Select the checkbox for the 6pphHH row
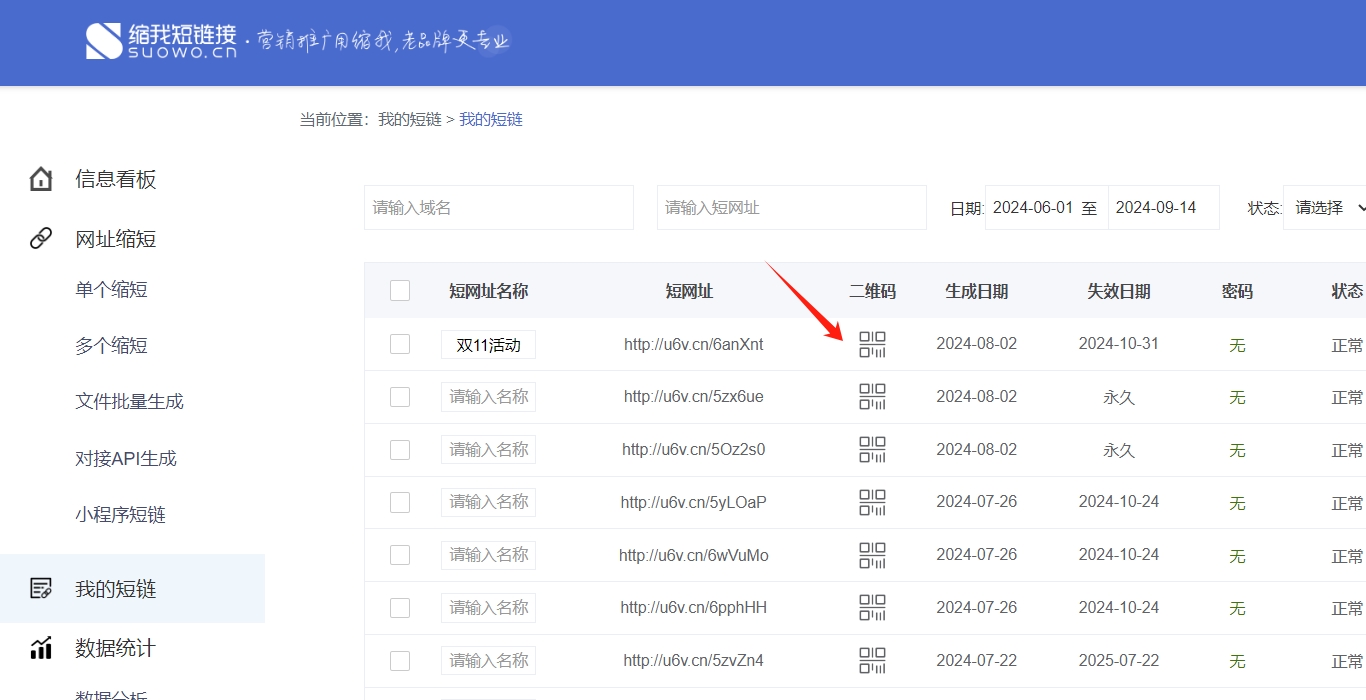Image resolution: width=1366 pixels, height=700 pixels. 400,608
